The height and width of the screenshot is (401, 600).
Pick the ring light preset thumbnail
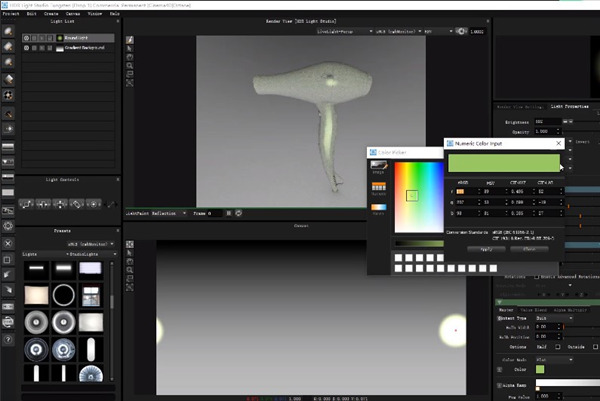[64, 295]
